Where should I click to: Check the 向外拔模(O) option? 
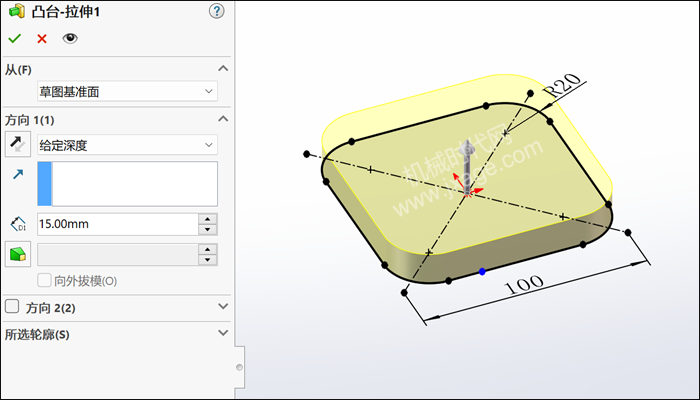click(43, 281)
